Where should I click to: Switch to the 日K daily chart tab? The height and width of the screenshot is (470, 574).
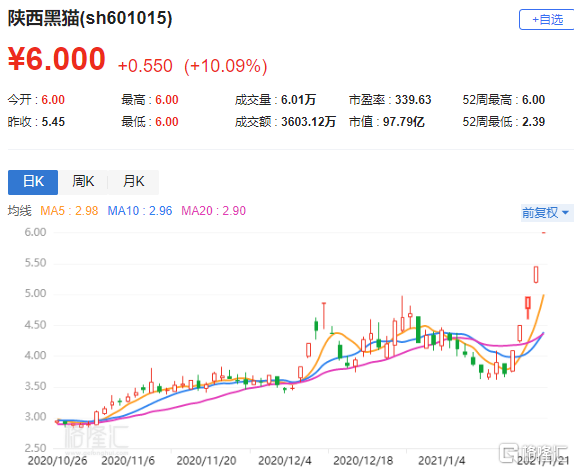tap(33, 182)
